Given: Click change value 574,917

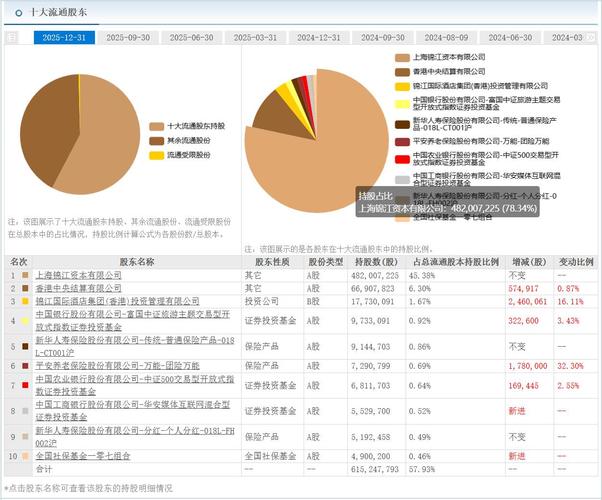Looking at the screenshot, I should tap(523, 288).
